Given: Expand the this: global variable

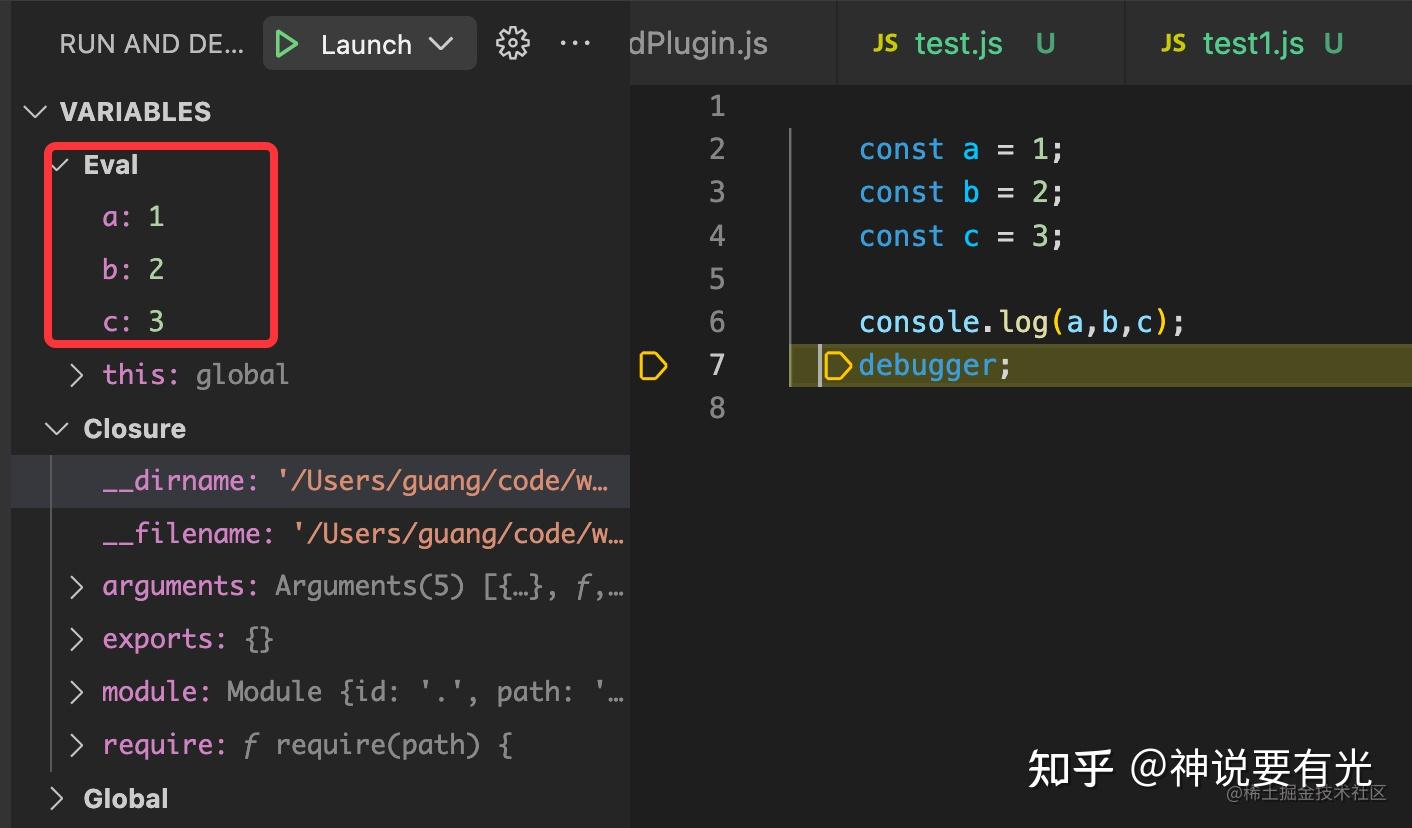Looking at the screenshot, I should coord(76,374).
